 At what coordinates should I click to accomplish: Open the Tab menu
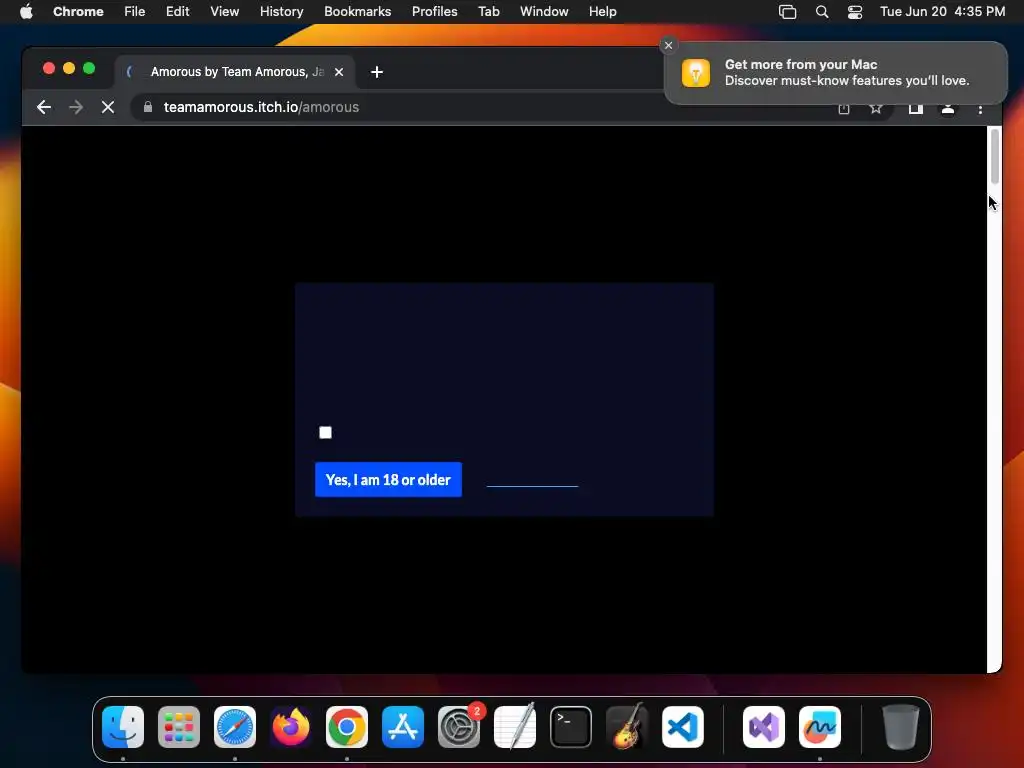click(488, 12)
